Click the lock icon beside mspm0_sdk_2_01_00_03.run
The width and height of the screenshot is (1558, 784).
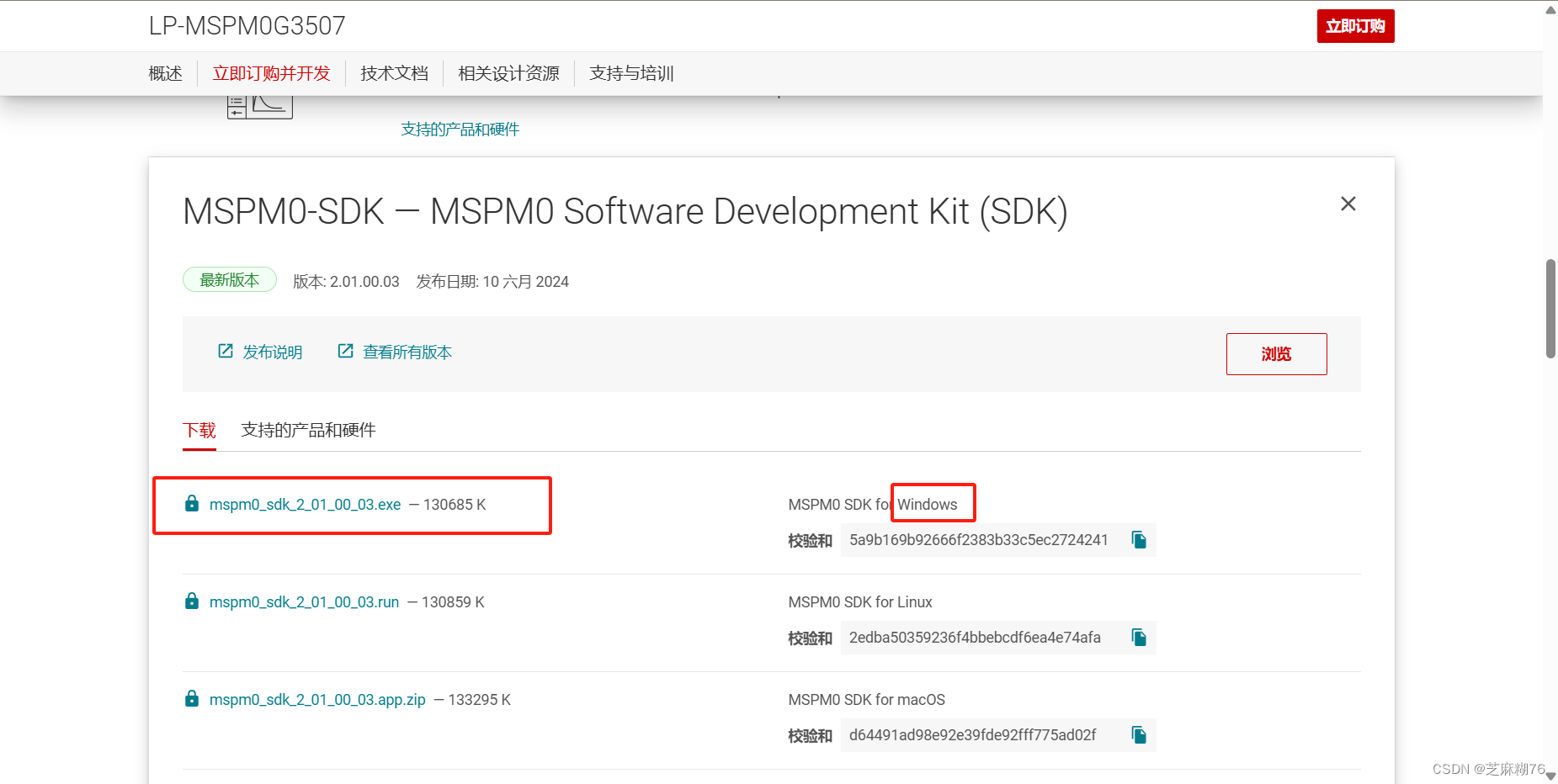click(191, 601)
